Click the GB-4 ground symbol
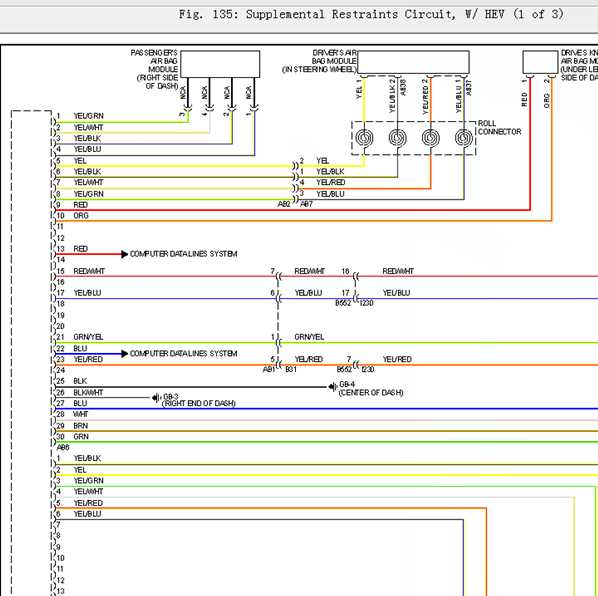Image resolution: width=598 pixels, height=596 pixels. pos(333,387)
